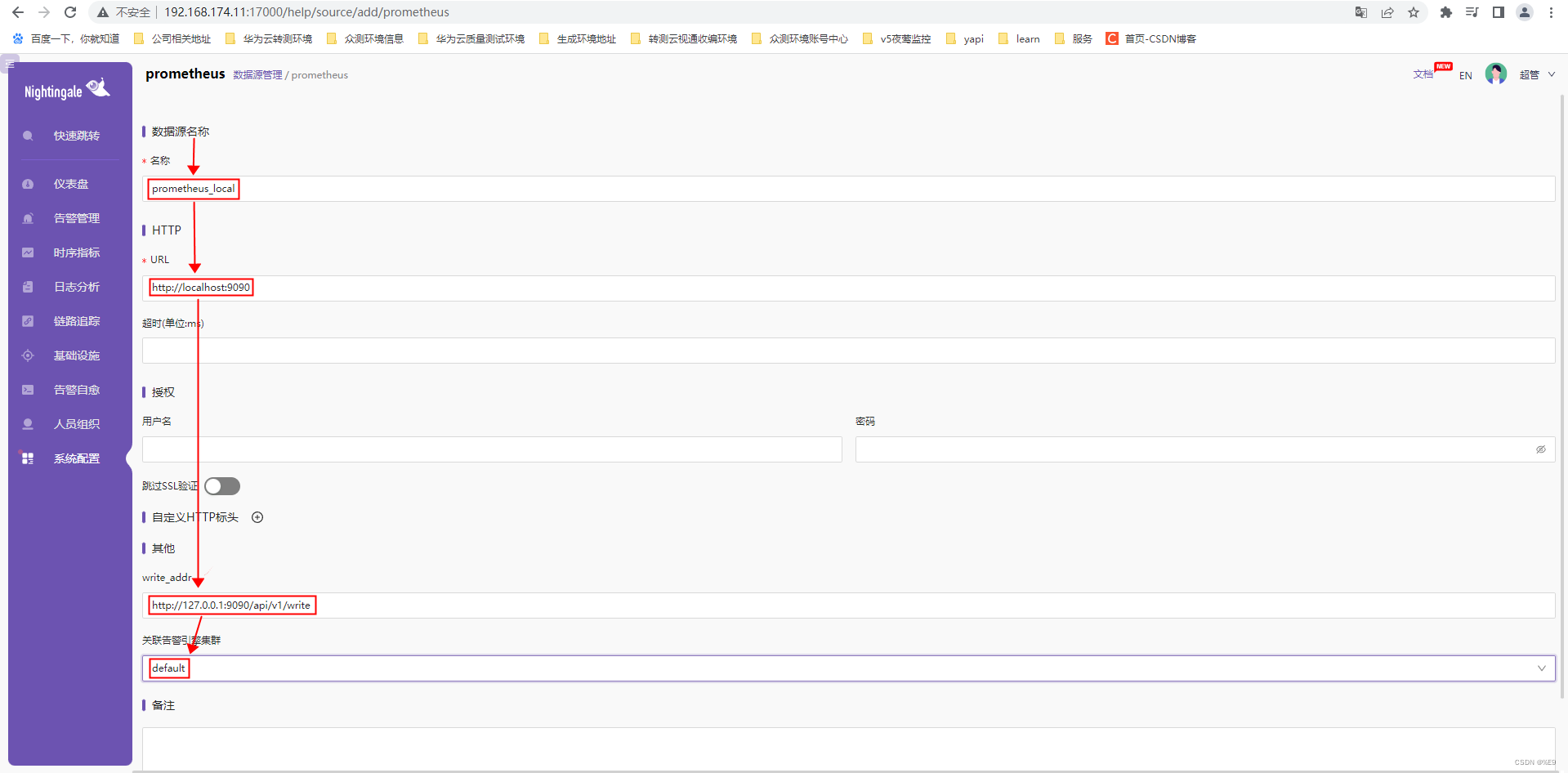The image size is (1568, 773).
Task: Show password with the eye icon
Action: coord(1541,449)
